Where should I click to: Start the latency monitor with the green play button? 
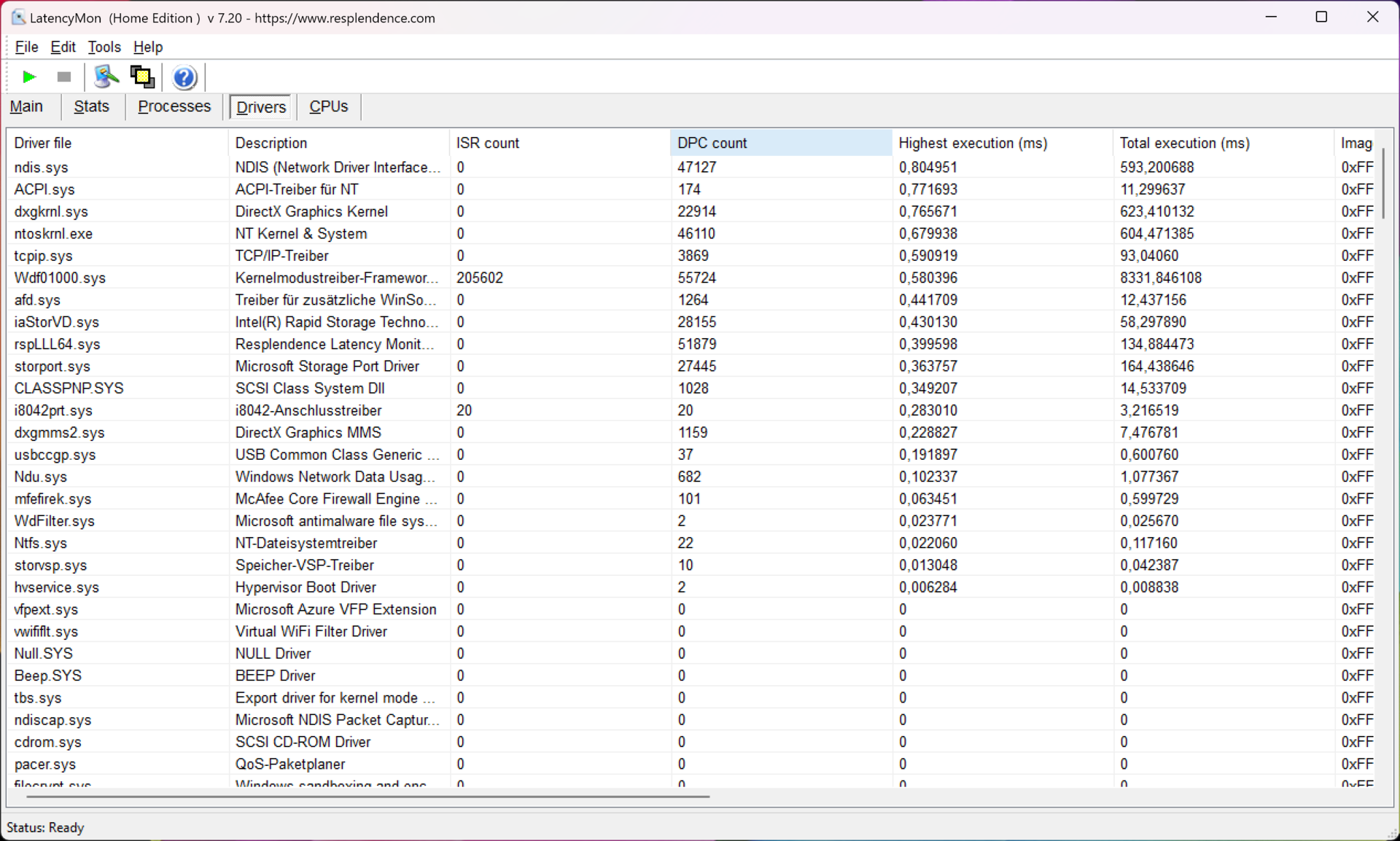point(29,77)
